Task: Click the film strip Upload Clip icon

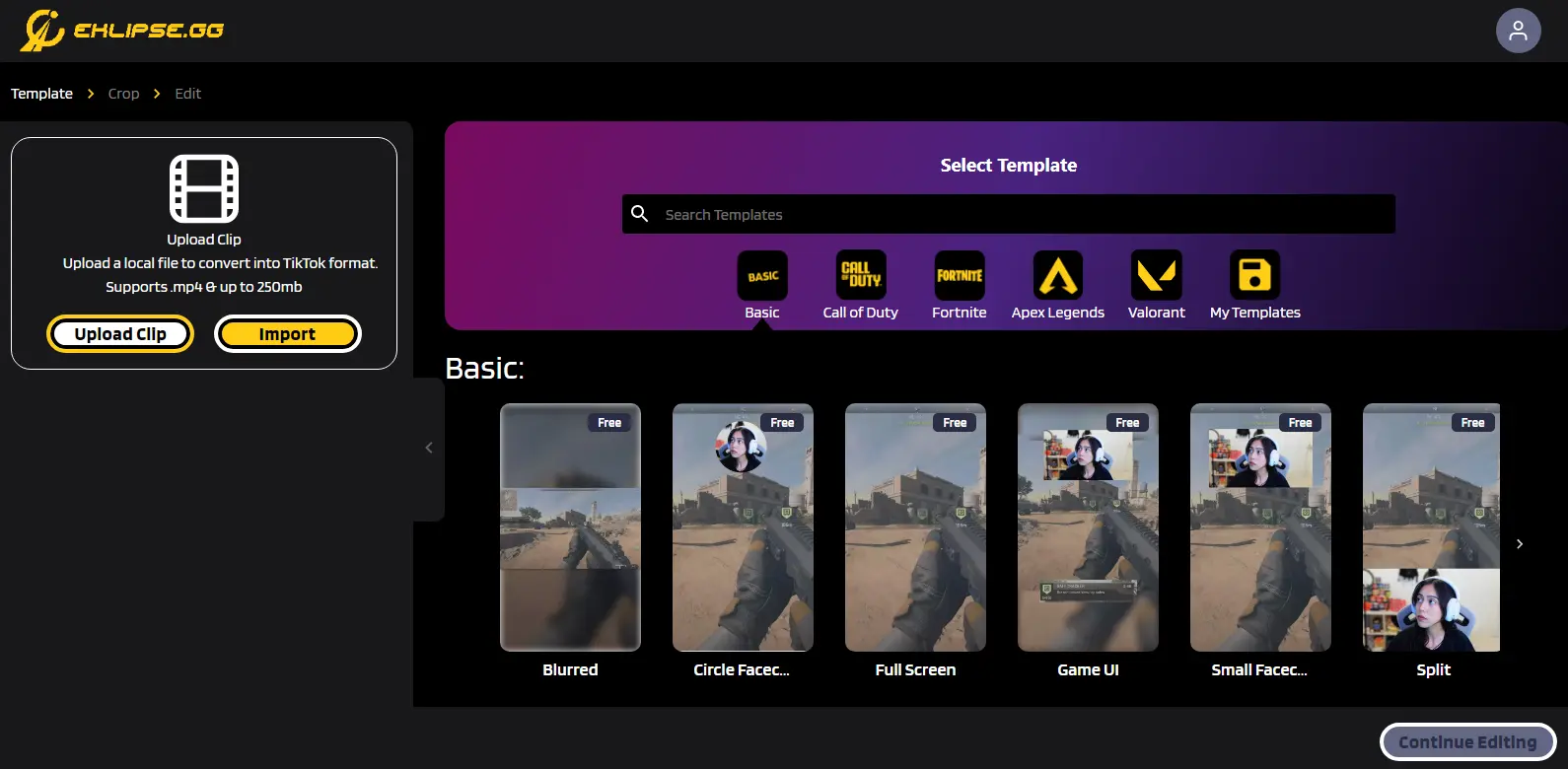Action: point(204,188)
